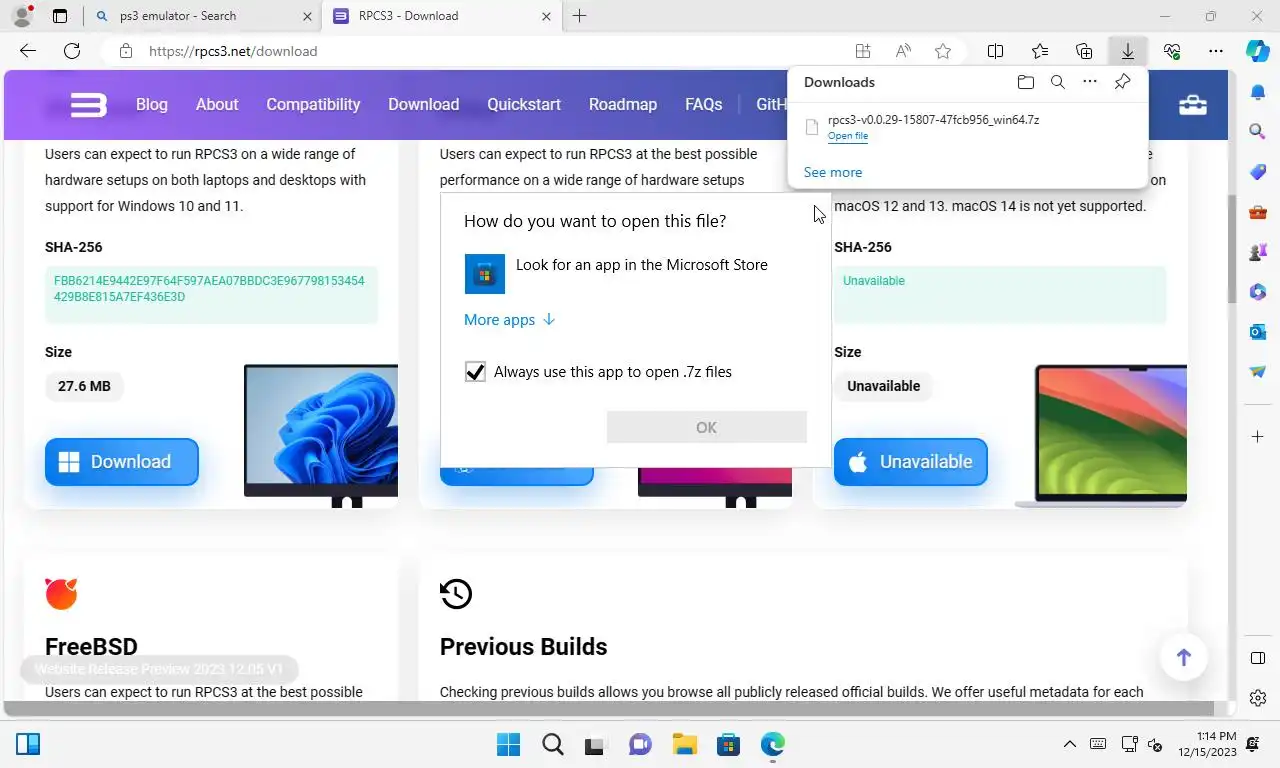Open Microsoft Store from taskbar
Viewport: 1280px width, 768px height.
coord(728,744)
